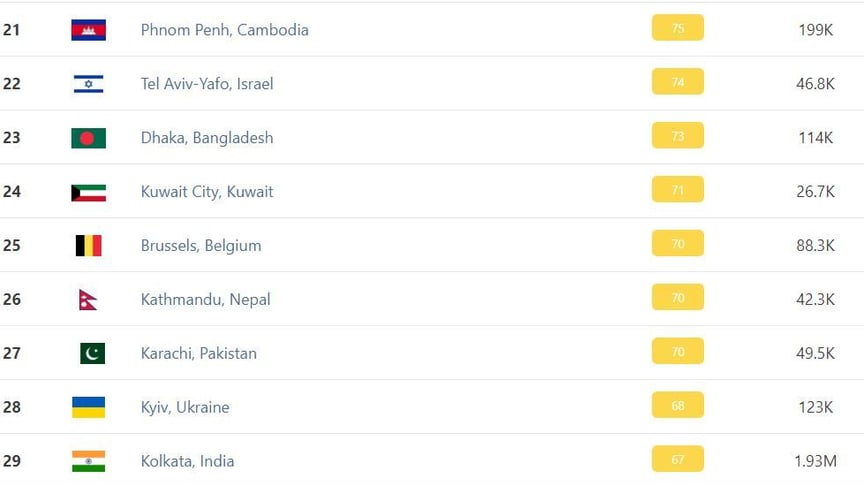Click the Bangladesh flag icon
864x486 pixels.
tap(88, 138)
